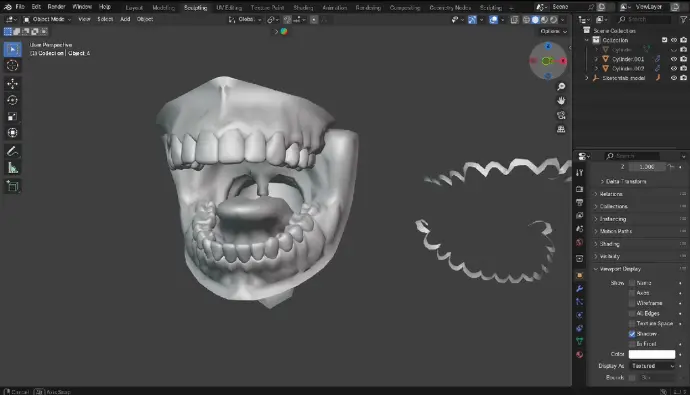Image resolution: width=690 pixels, height=395 pixels.
Task: Click the Blender logo menu icon
Action: 7,7
